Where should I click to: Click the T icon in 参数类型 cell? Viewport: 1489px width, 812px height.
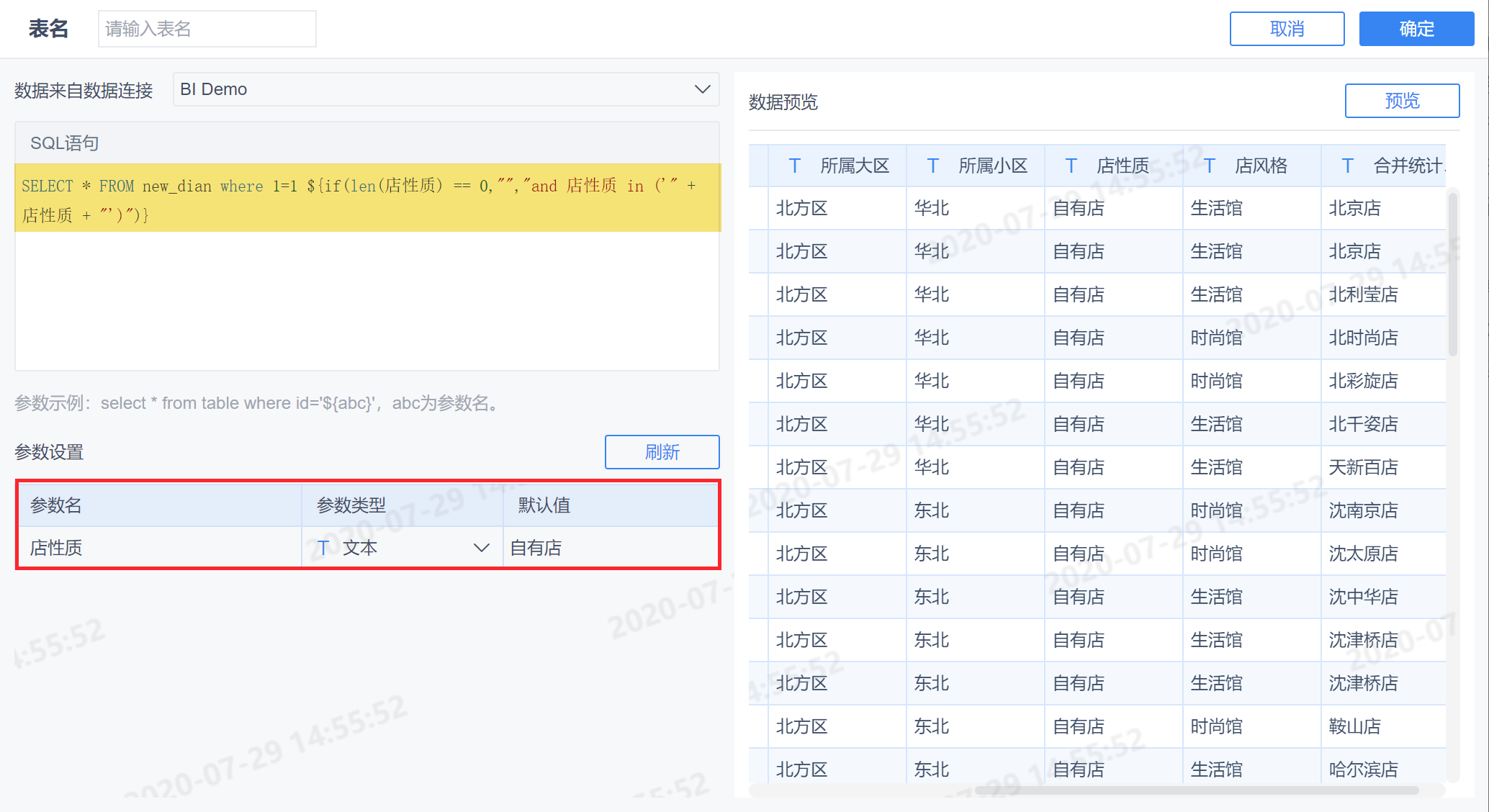coord(323,548)
